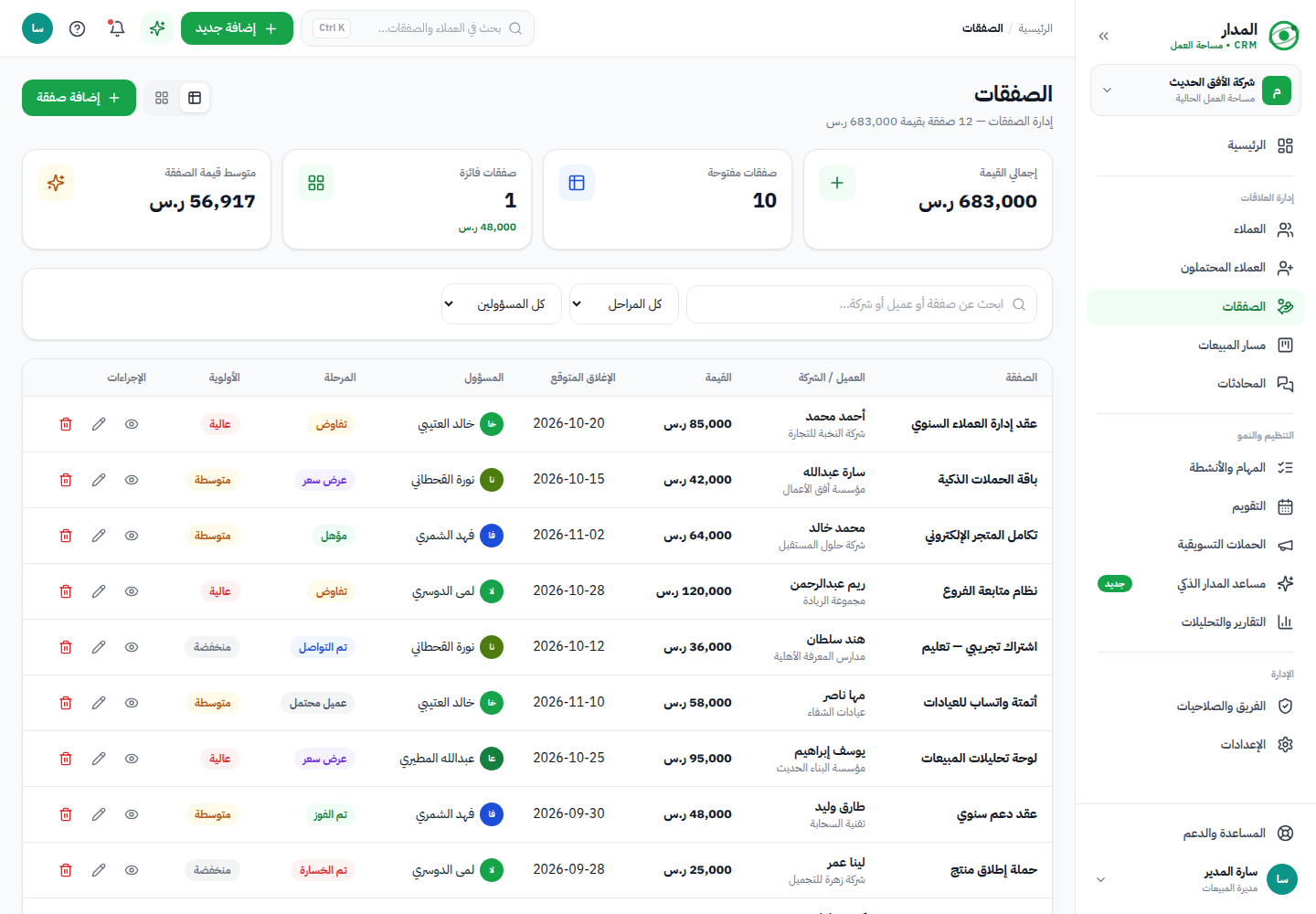Open the help question-mark icon
1316x914 pixels.
point(78,28)
